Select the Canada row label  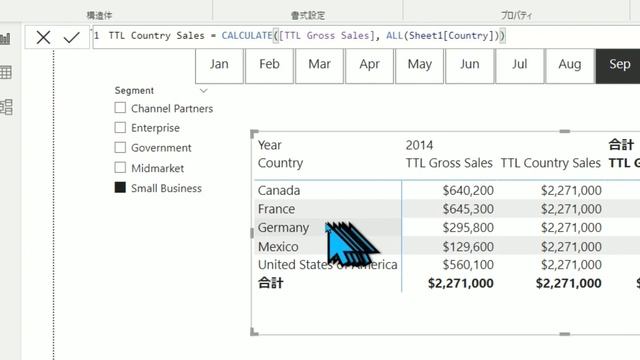(279, 190)
